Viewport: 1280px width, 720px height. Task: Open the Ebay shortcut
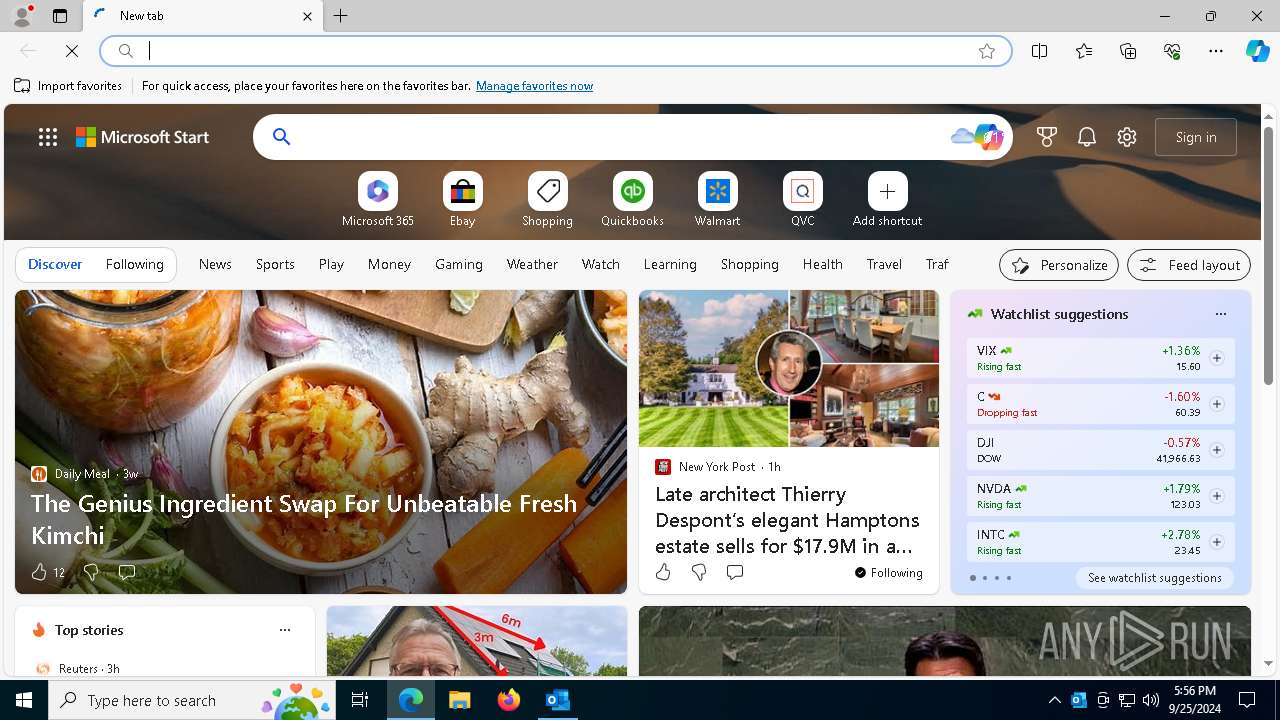463,200
